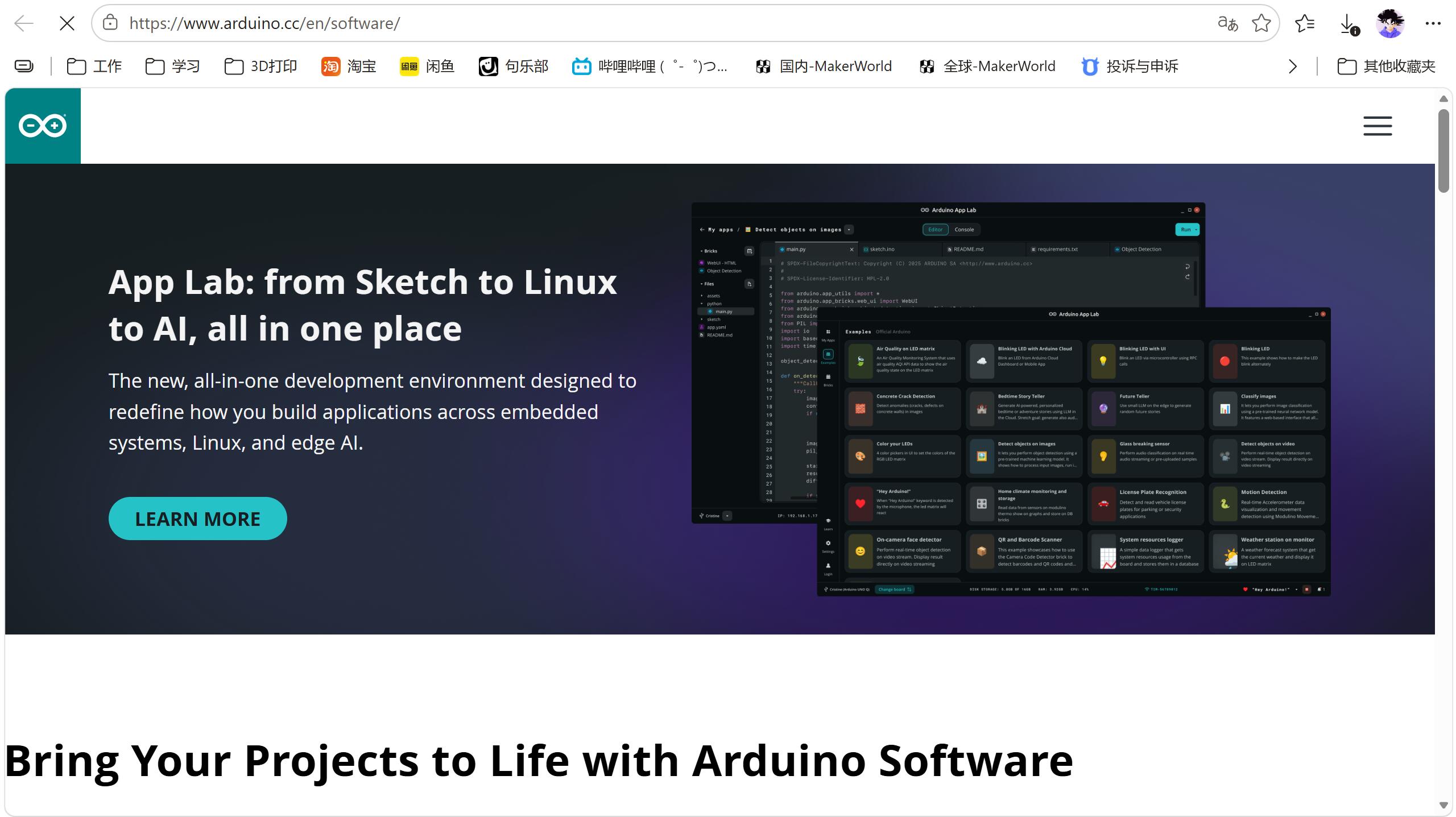Image resolution: width=1456 pixels, height=817 pixels.
Task: Open the Arduino site hamburger menu
Action: click(1378, 126)
